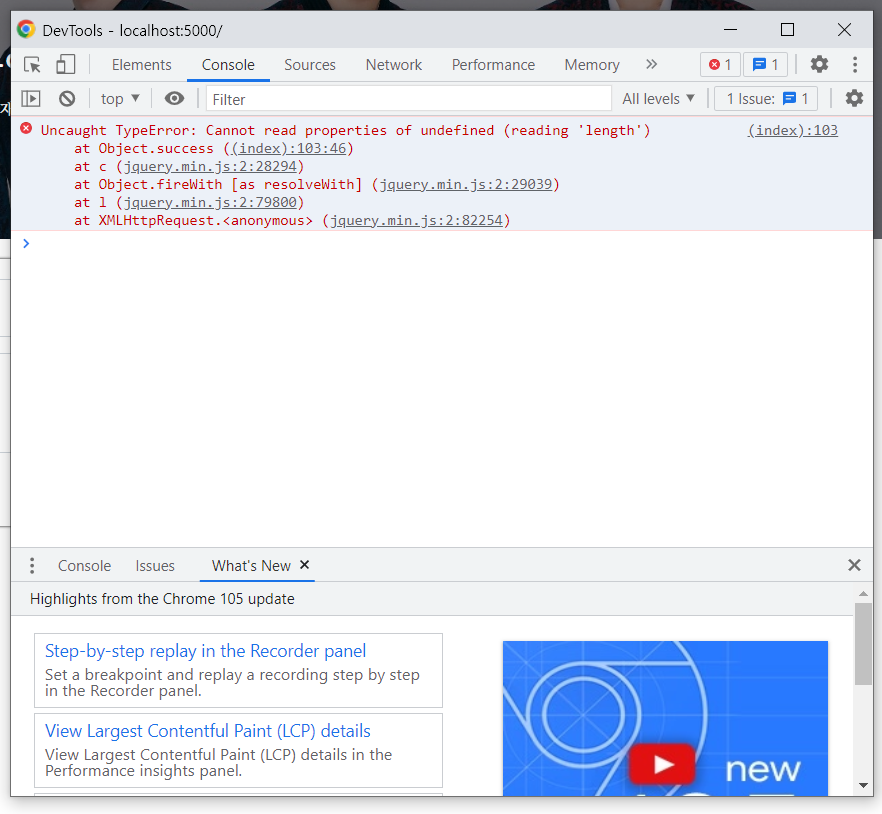The image size is (882, 814).
Task: Open the customize DevTools three-dot menu
Action: pos(854,64)
